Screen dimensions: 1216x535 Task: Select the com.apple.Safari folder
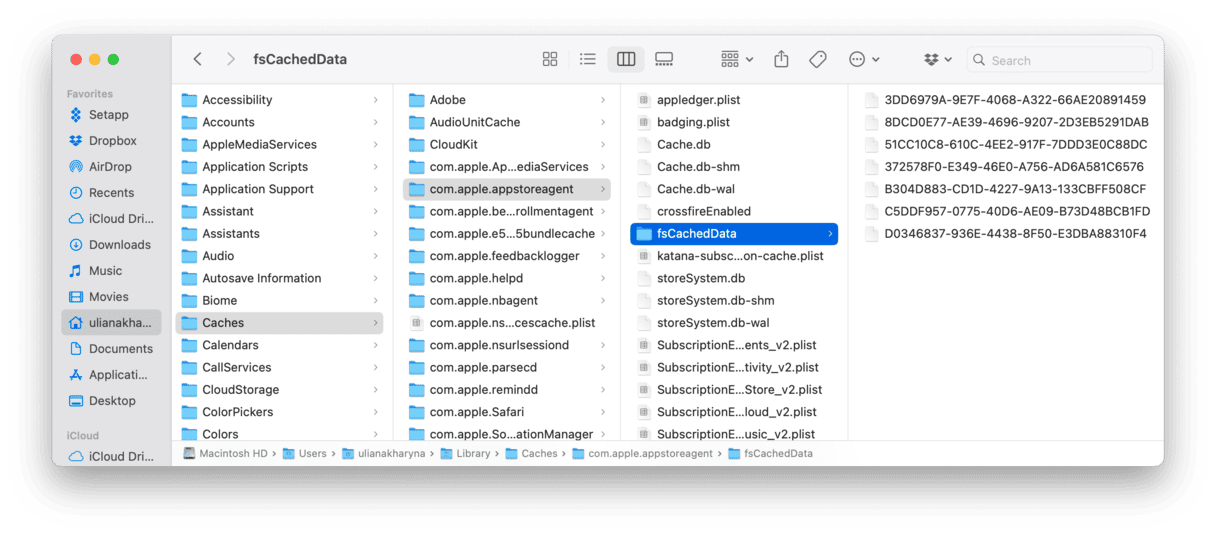point(507,412)
